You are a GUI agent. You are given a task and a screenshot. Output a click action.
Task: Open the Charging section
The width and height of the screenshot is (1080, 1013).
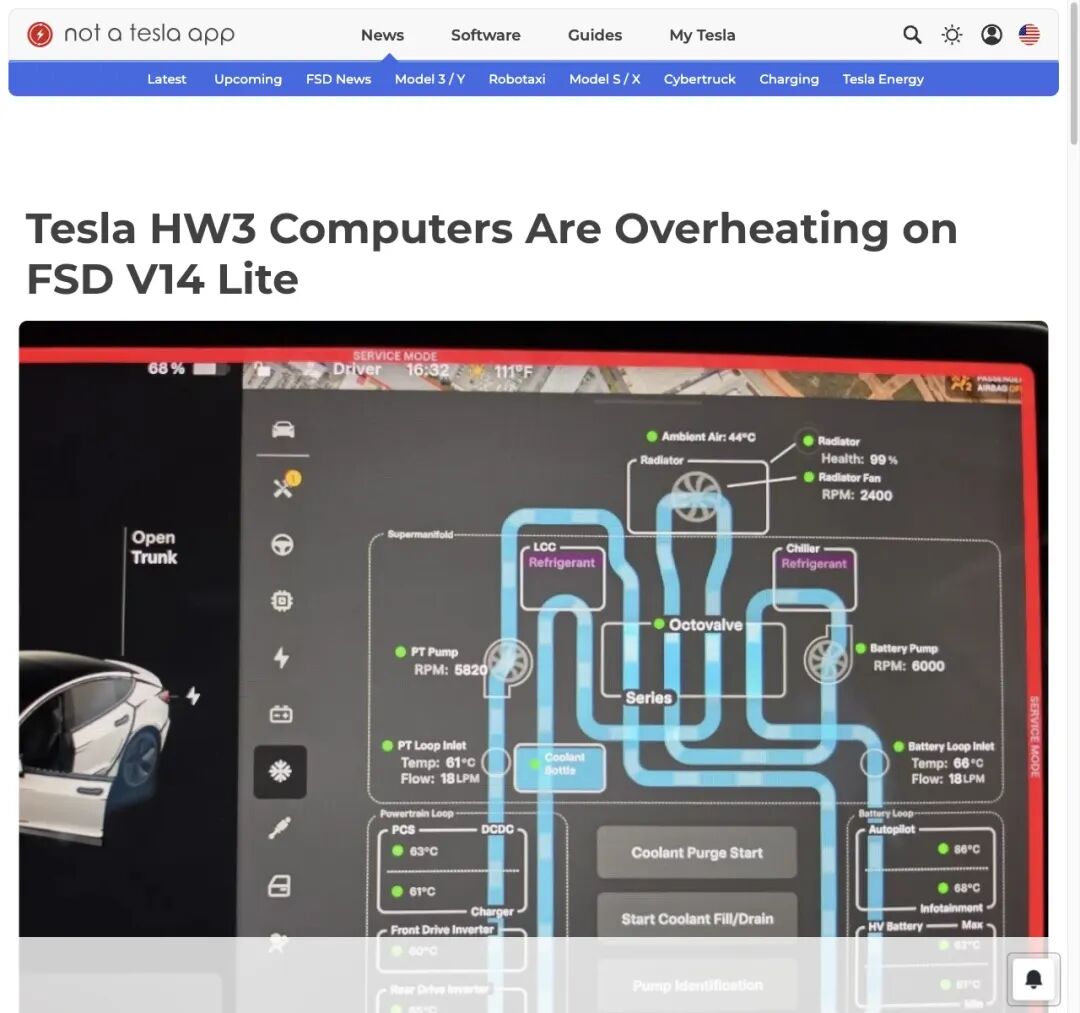tap(789, 79)
